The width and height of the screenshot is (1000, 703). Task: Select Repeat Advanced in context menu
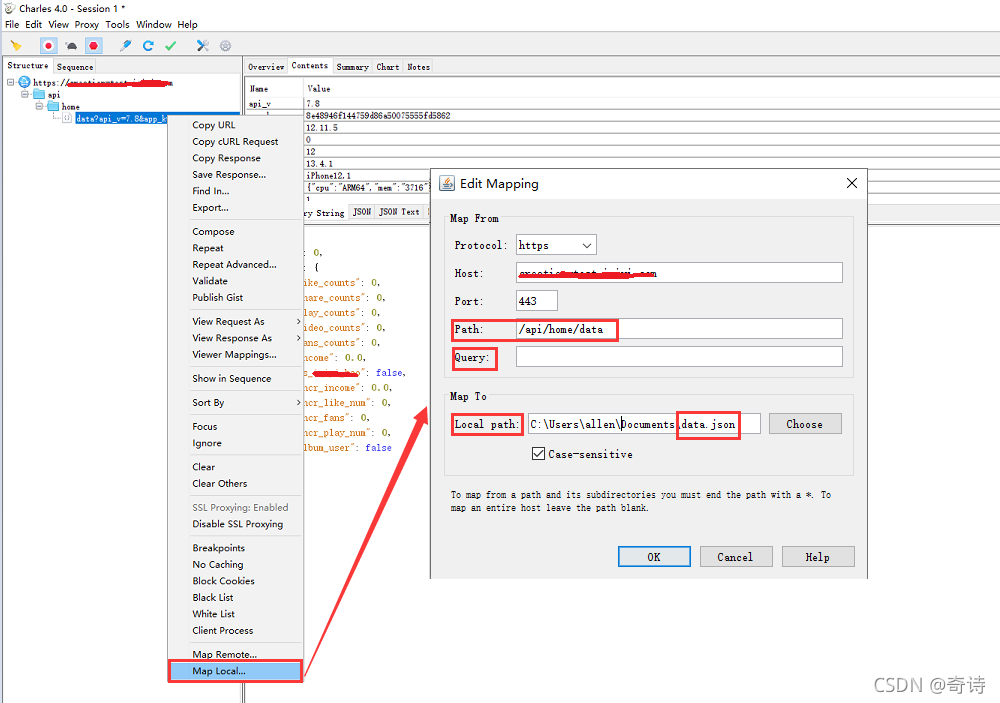(x=235, y=265)
